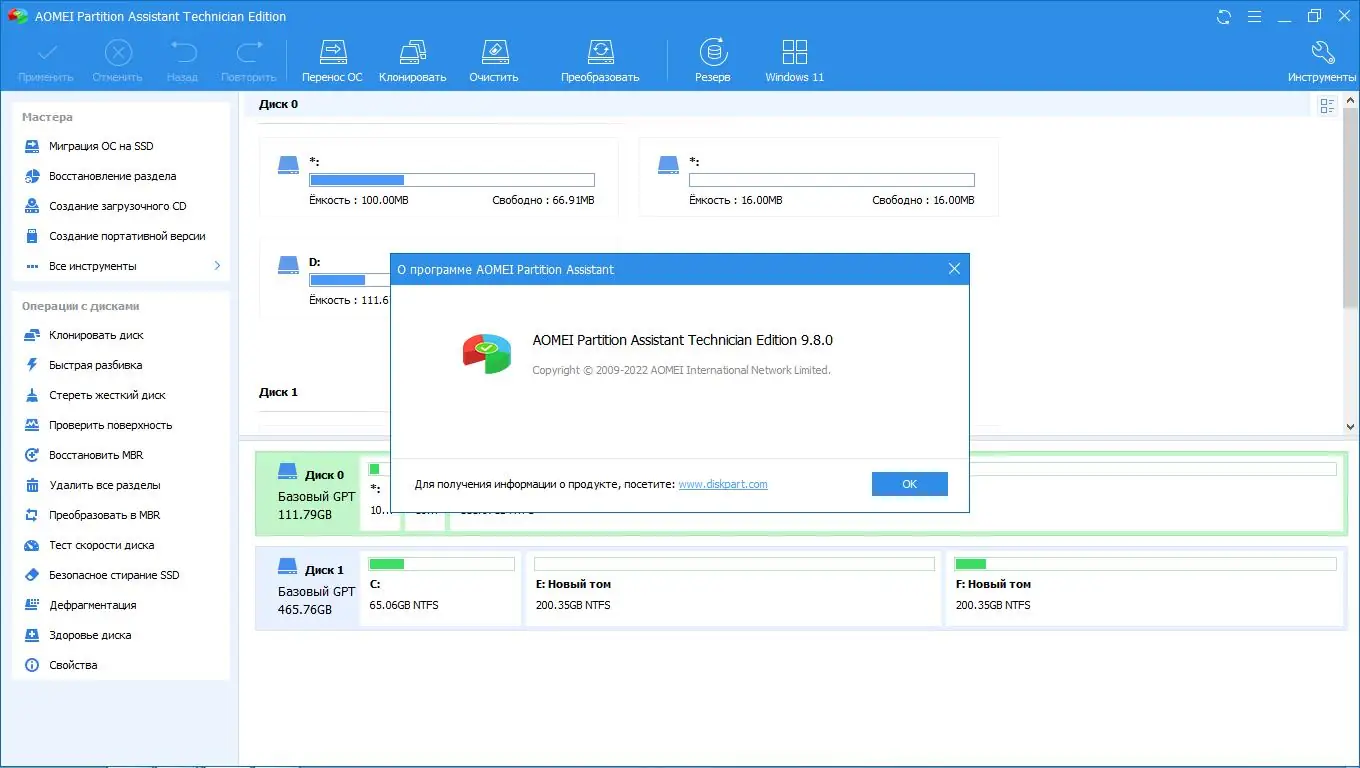Image resolution: width=1360 pixels, height=768 pixels.
Task: Click scrollbar up arrow of disk list
Action: pyautogui.click(x=1351, y=99)
